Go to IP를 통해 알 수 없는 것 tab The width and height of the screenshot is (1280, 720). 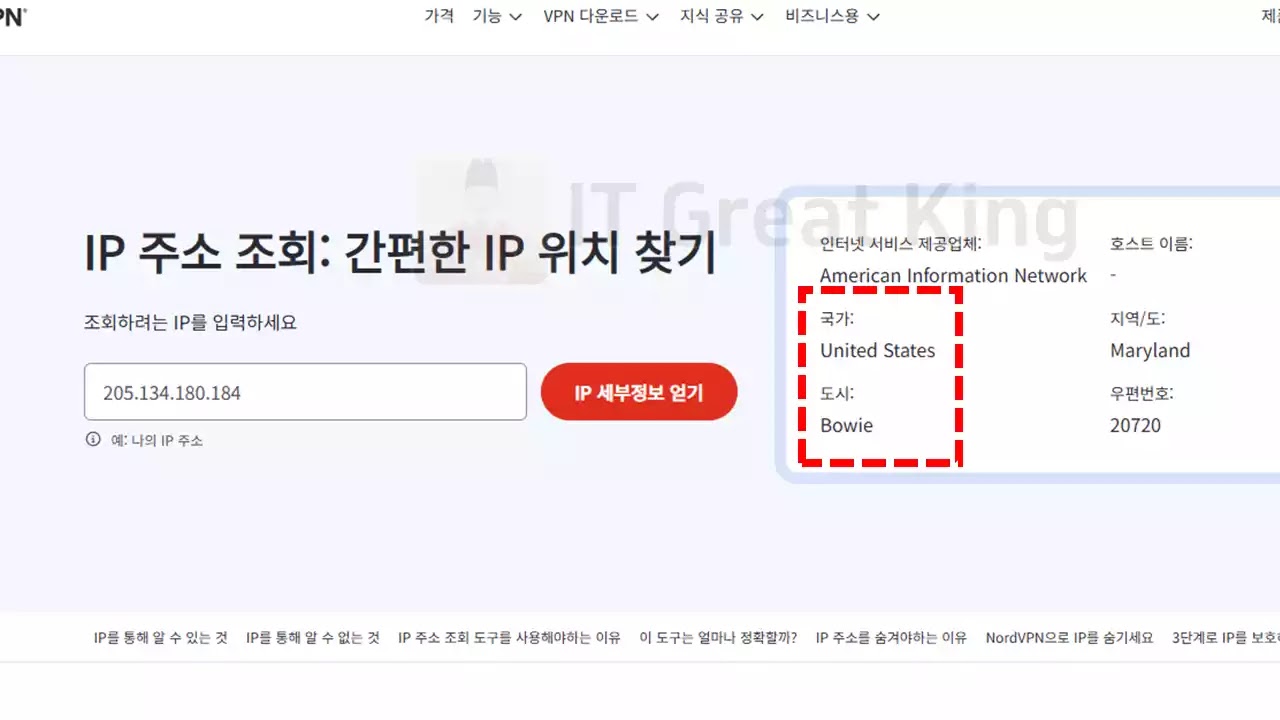click(x=313, y=637)
